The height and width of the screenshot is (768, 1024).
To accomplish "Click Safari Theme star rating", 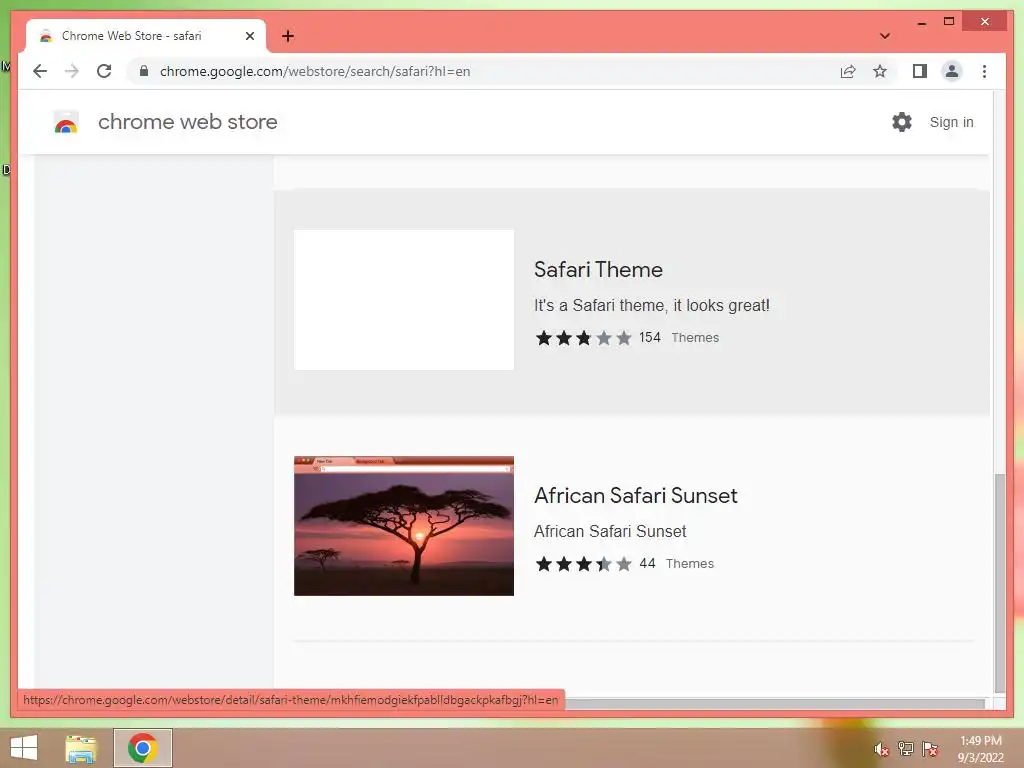I will click(x=583, y=338).
